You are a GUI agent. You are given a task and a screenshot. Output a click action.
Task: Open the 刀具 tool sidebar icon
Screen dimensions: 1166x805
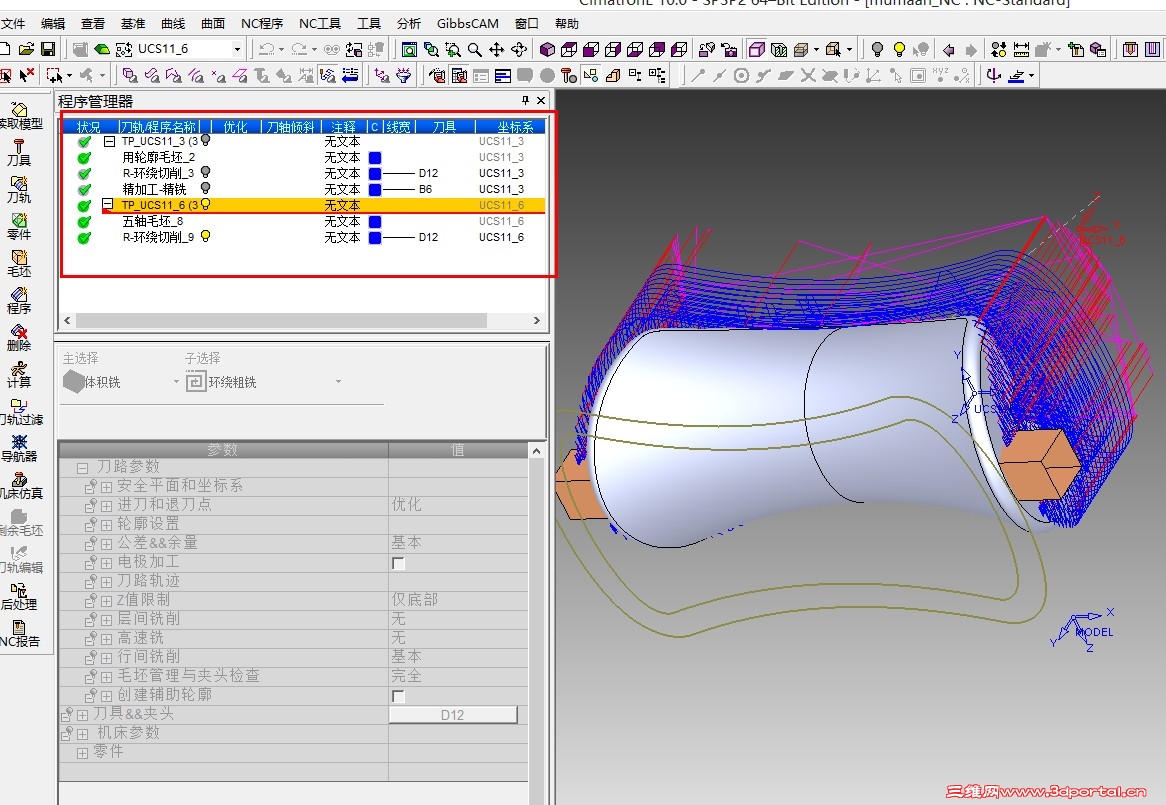(19, 152)
